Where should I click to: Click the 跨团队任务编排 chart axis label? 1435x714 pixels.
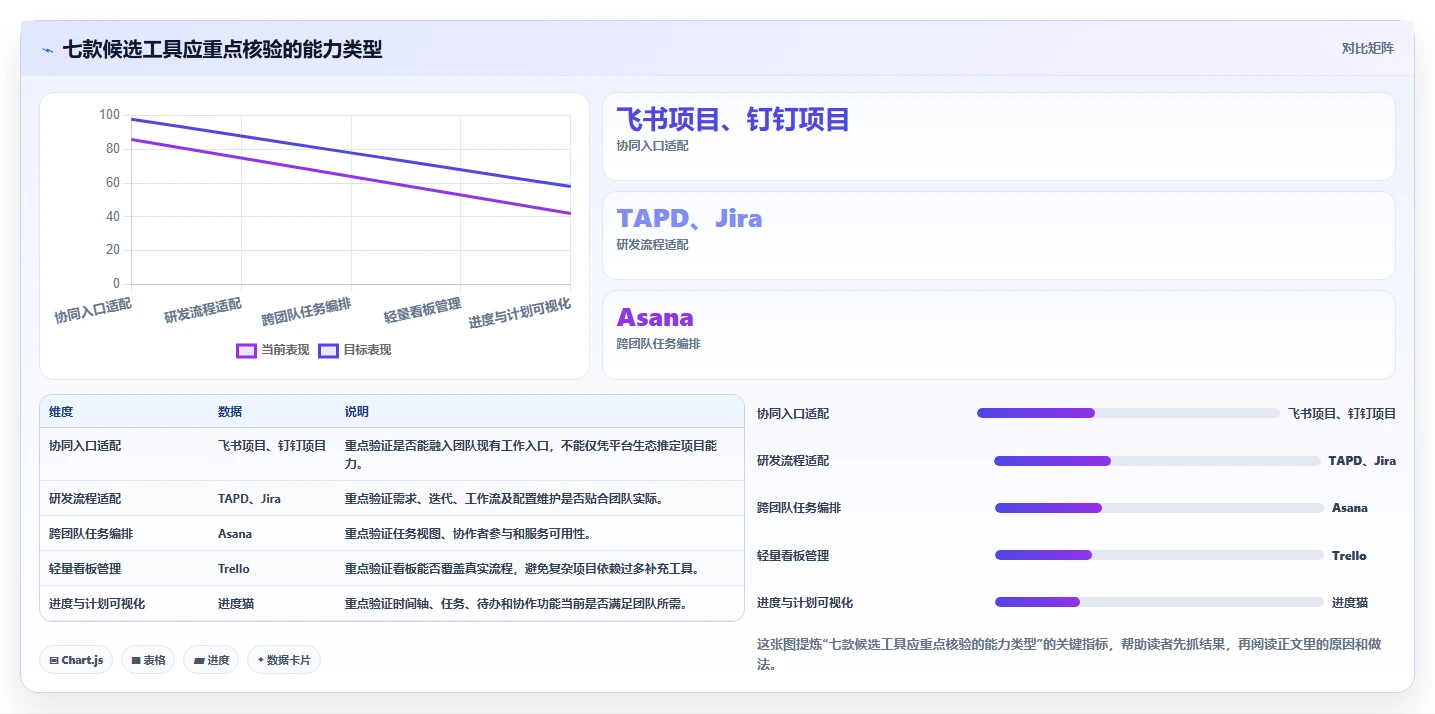[x=306, y=311]
